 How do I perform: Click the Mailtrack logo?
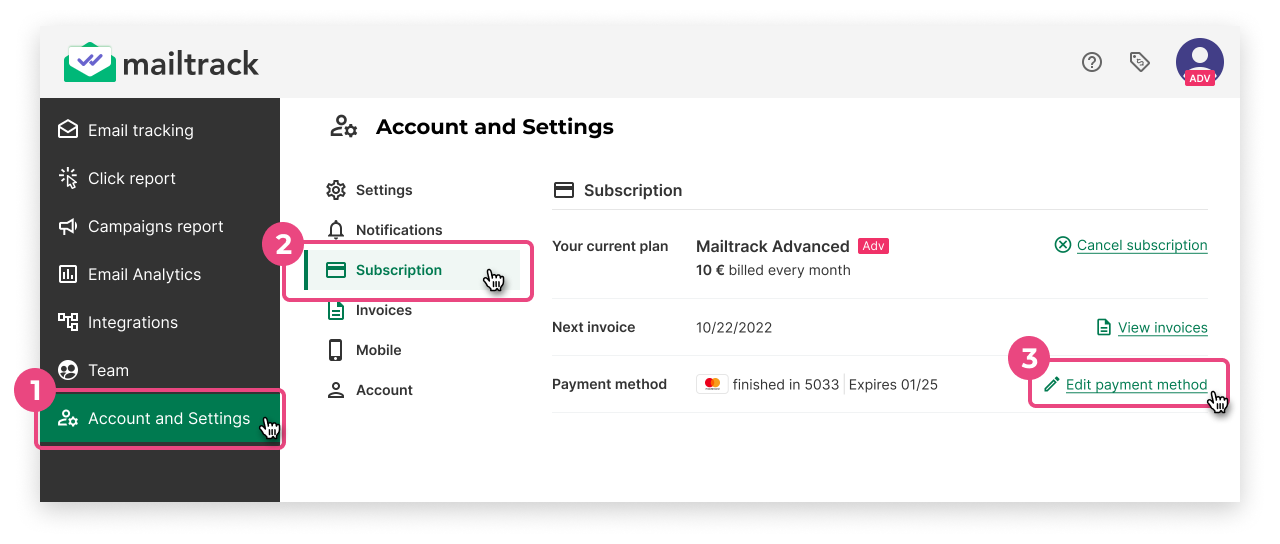coord(162,64)
